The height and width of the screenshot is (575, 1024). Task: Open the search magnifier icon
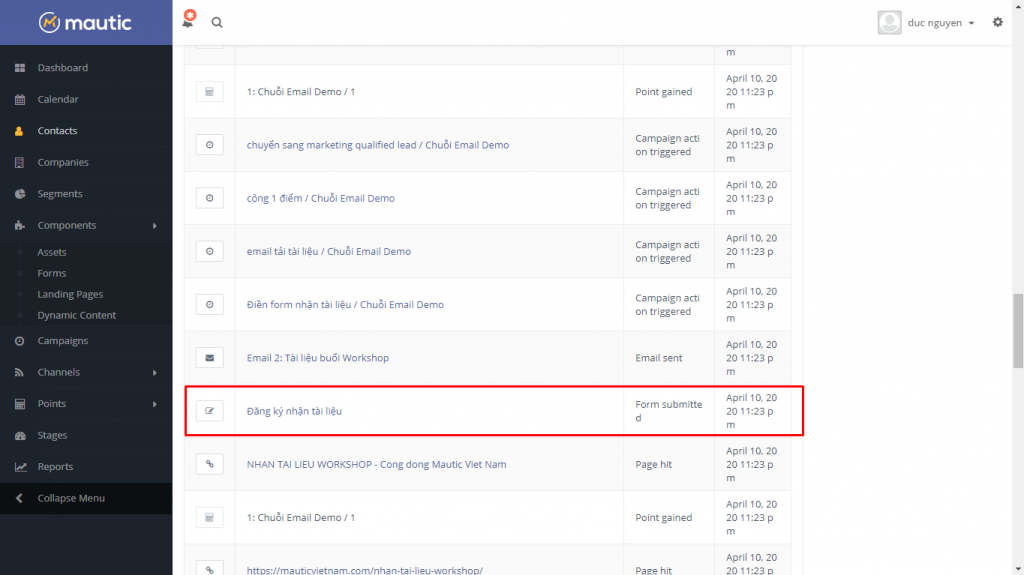tap(217, 22)
